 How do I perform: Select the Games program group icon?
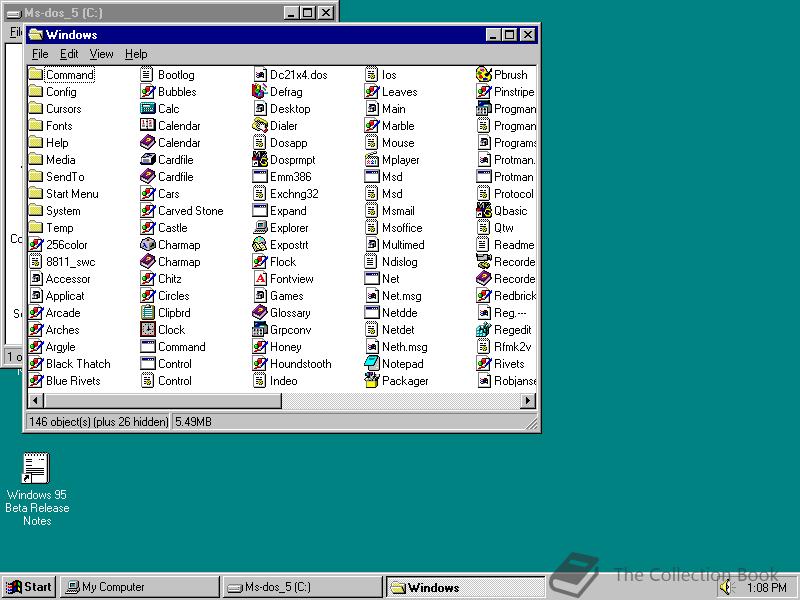[x=259, y=296]
